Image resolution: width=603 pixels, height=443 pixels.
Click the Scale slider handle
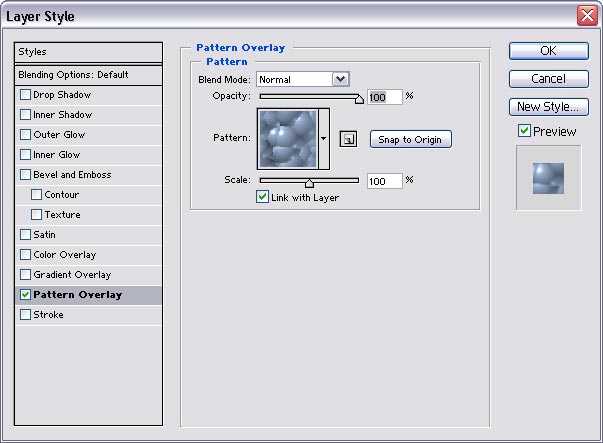(309, 183)
